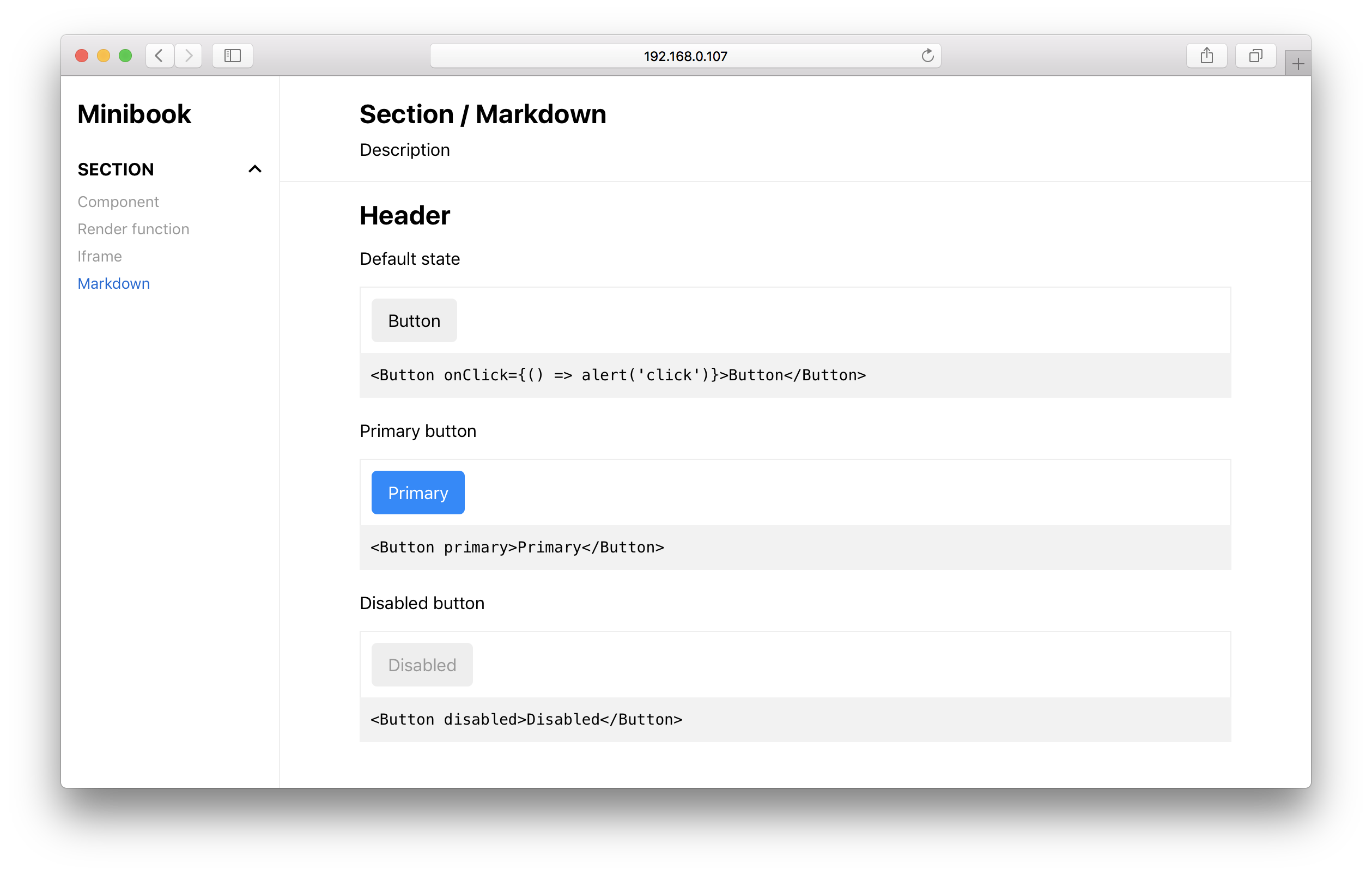Open the share sheet icon

[x=1206, y=56]
